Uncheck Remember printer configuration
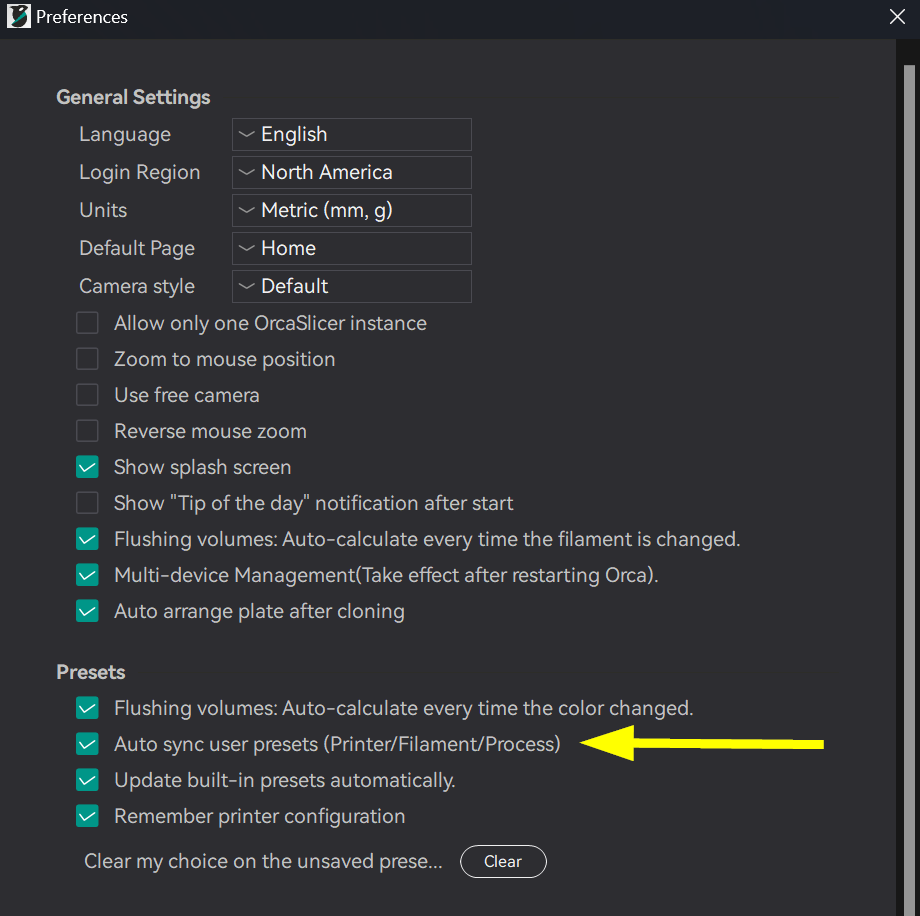Screen dimensions: 920x916 pyautogui.click(x=87, y=816)
